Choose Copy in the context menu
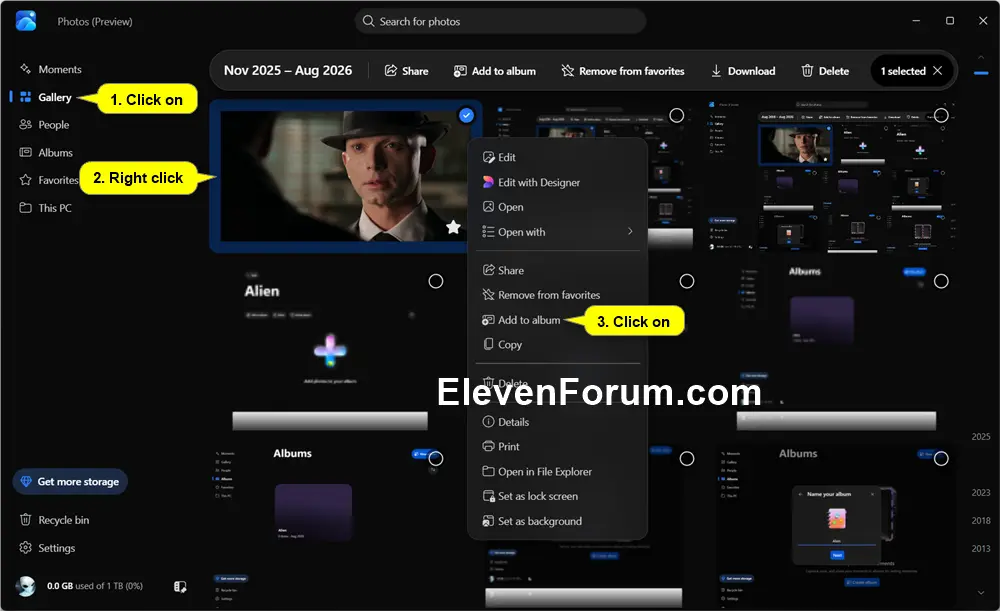 click(557, 344)
